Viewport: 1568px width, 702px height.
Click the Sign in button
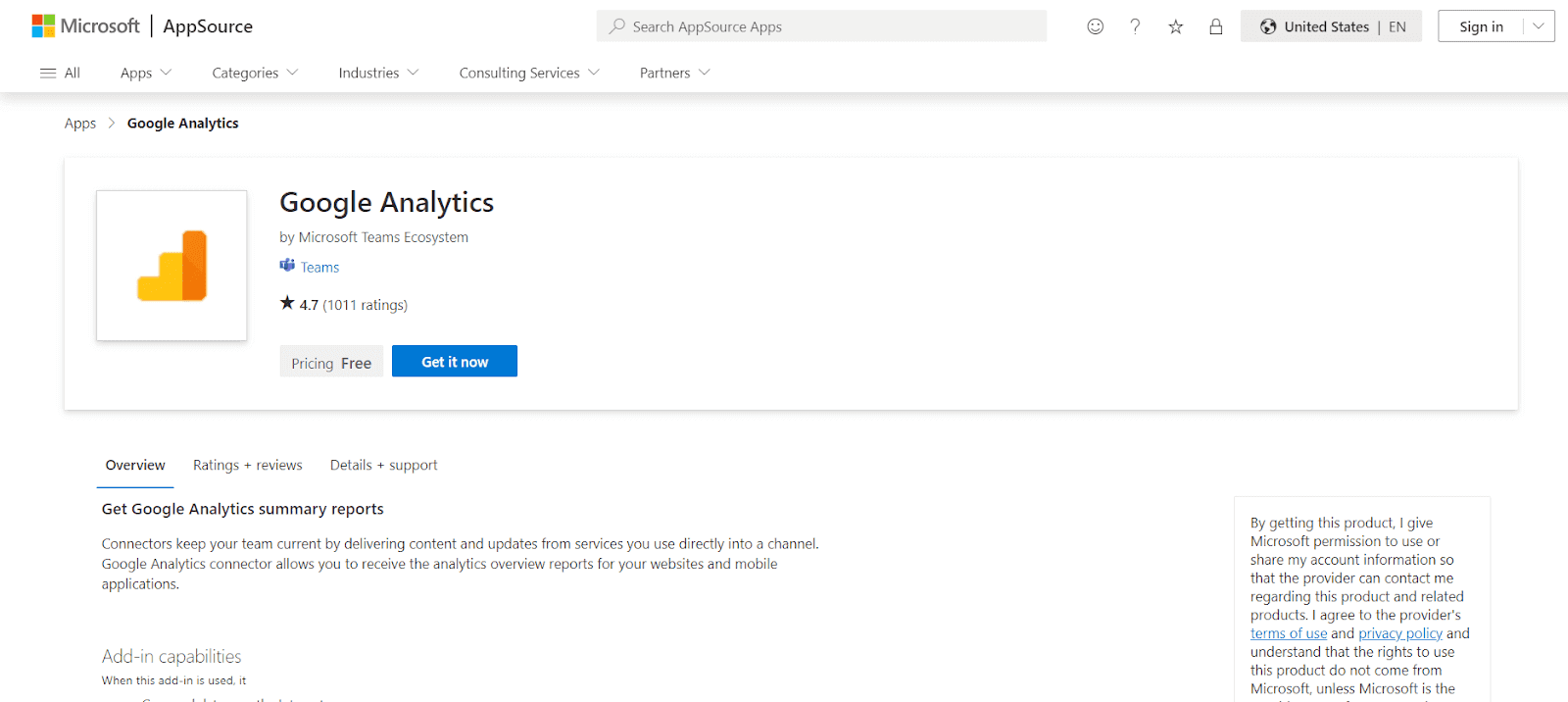click(x=1481, y=26)
